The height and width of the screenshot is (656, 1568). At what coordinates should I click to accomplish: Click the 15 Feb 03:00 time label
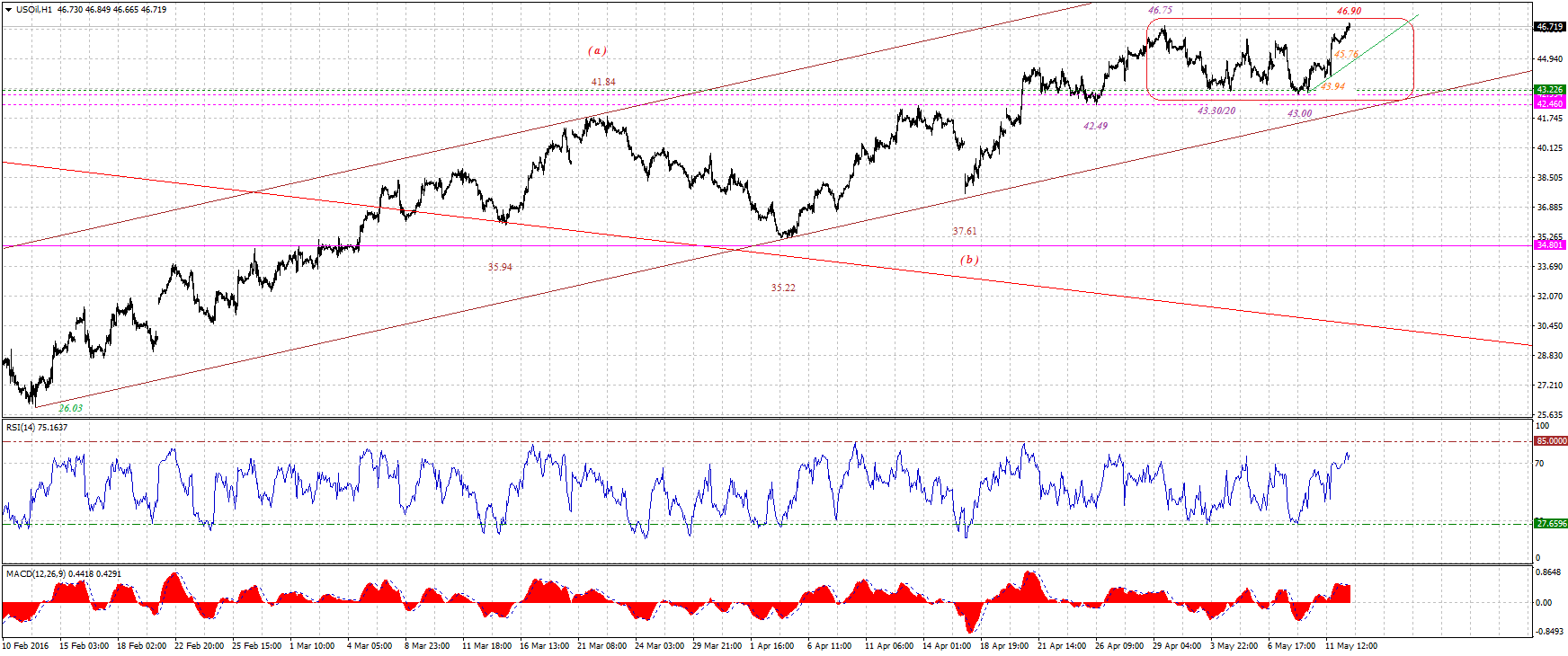[84, 646]
